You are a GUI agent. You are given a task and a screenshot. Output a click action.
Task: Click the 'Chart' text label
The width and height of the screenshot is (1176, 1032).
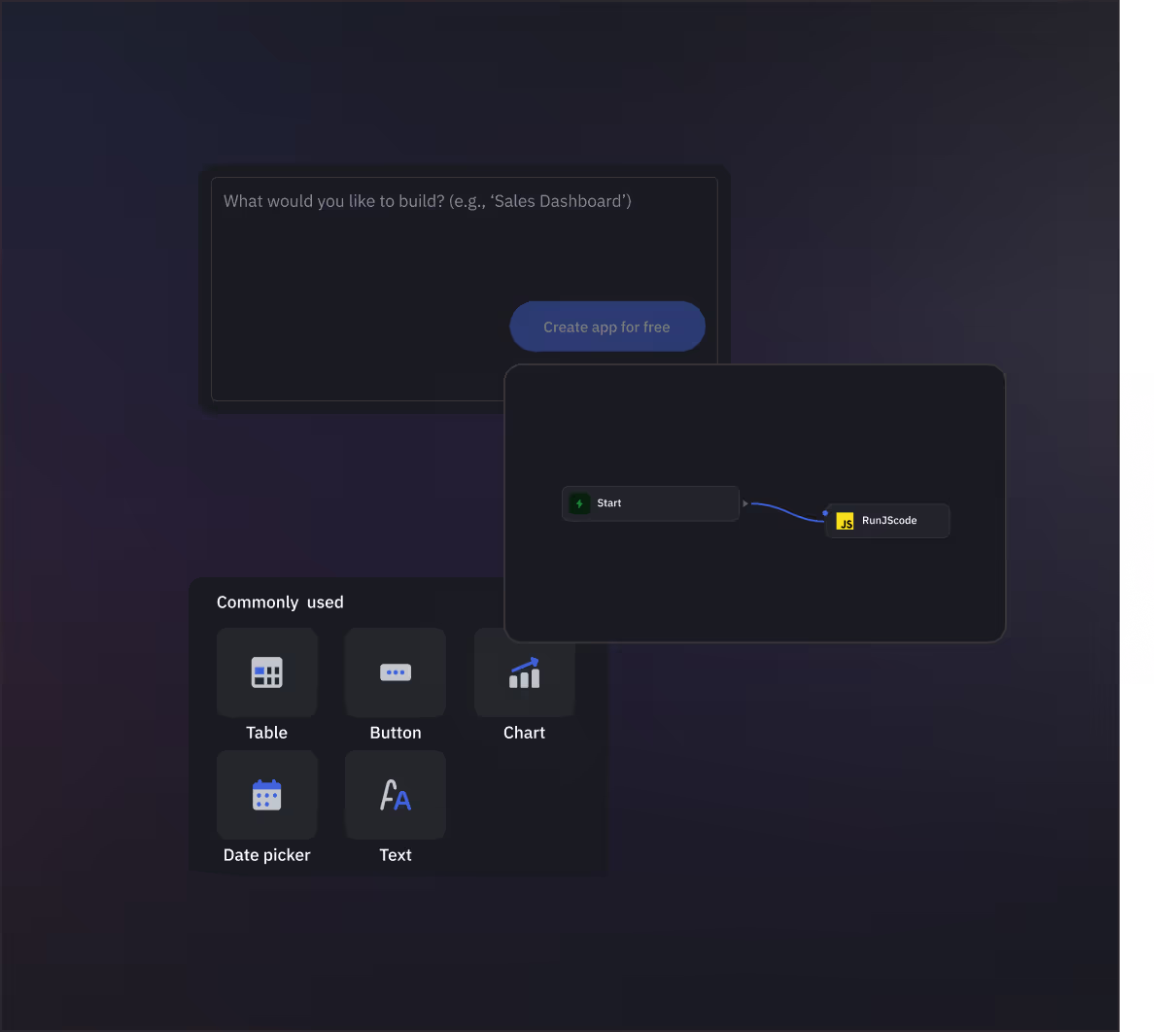[x=525, y=733]
